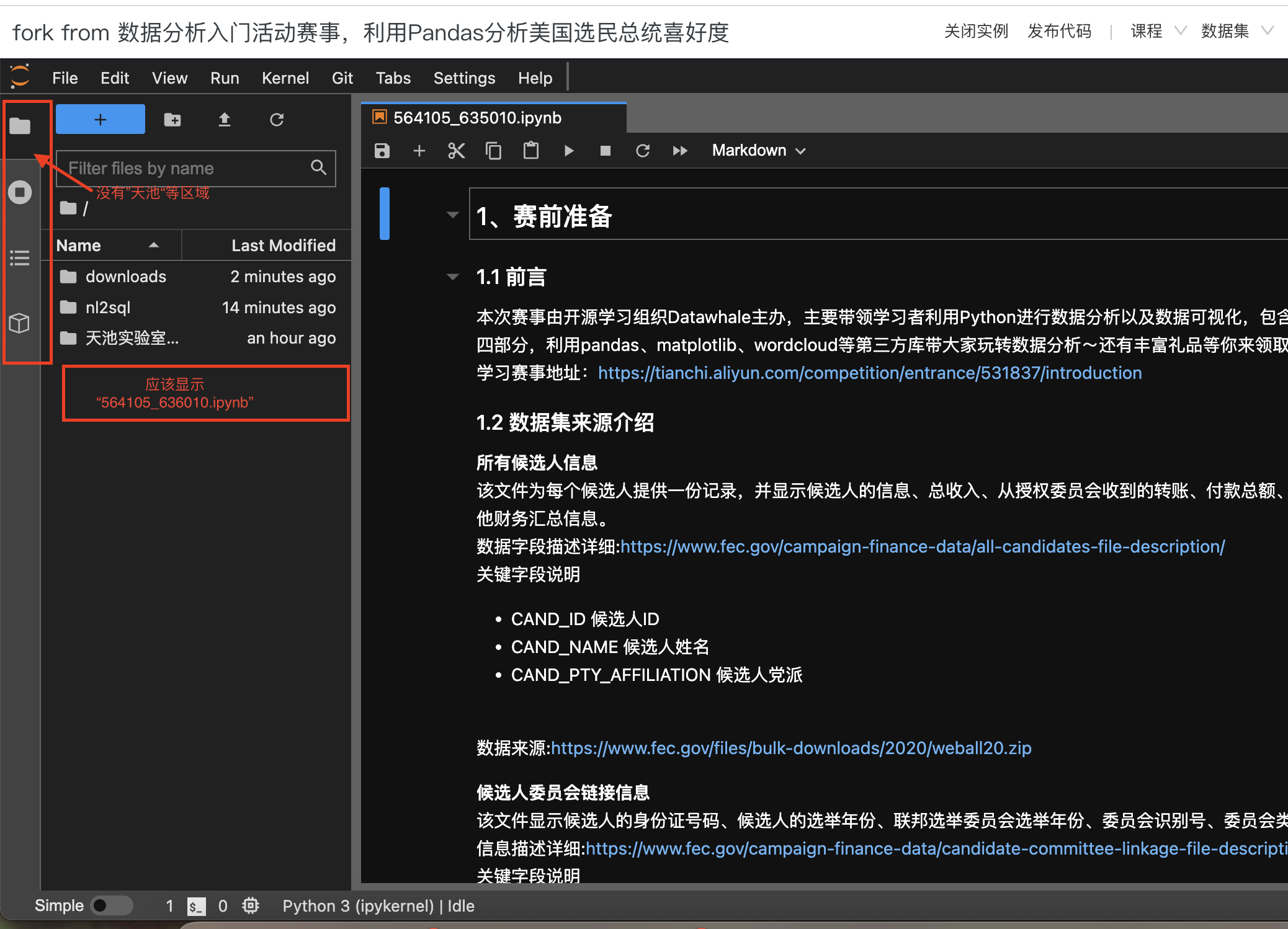
Task: Click the Upload Files arrow icon
Action: (225, 120)
